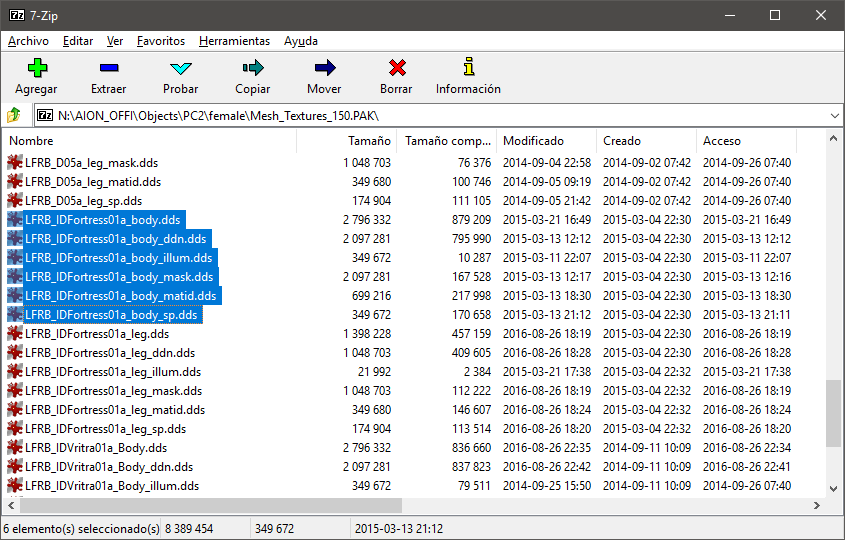Click the Copiar toolbar icon

(252, 68)
